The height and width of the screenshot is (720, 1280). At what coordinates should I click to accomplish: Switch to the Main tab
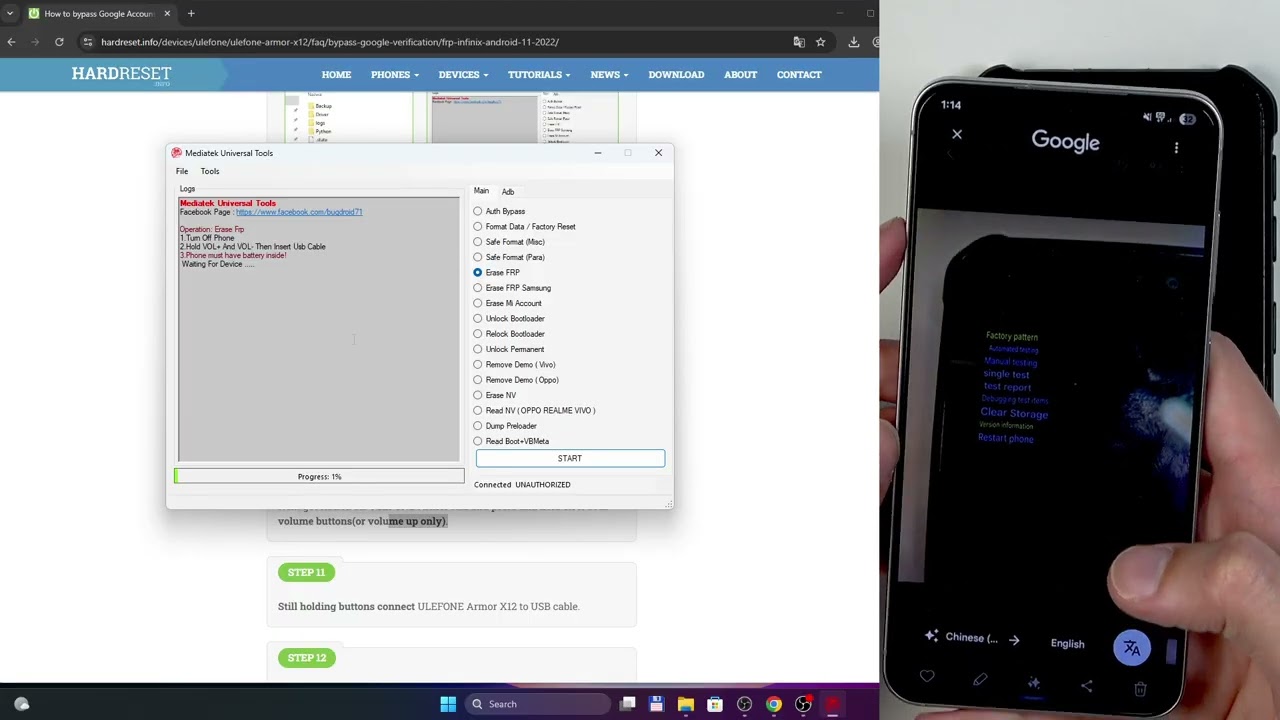coord(481,191)
